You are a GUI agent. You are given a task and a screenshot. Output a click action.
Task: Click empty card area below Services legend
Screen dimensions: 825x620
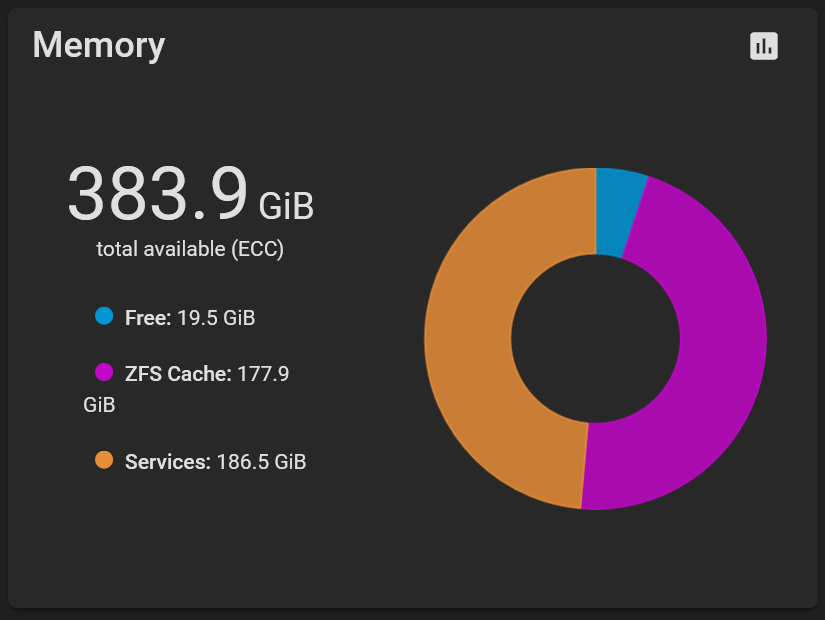pos(200,540)
